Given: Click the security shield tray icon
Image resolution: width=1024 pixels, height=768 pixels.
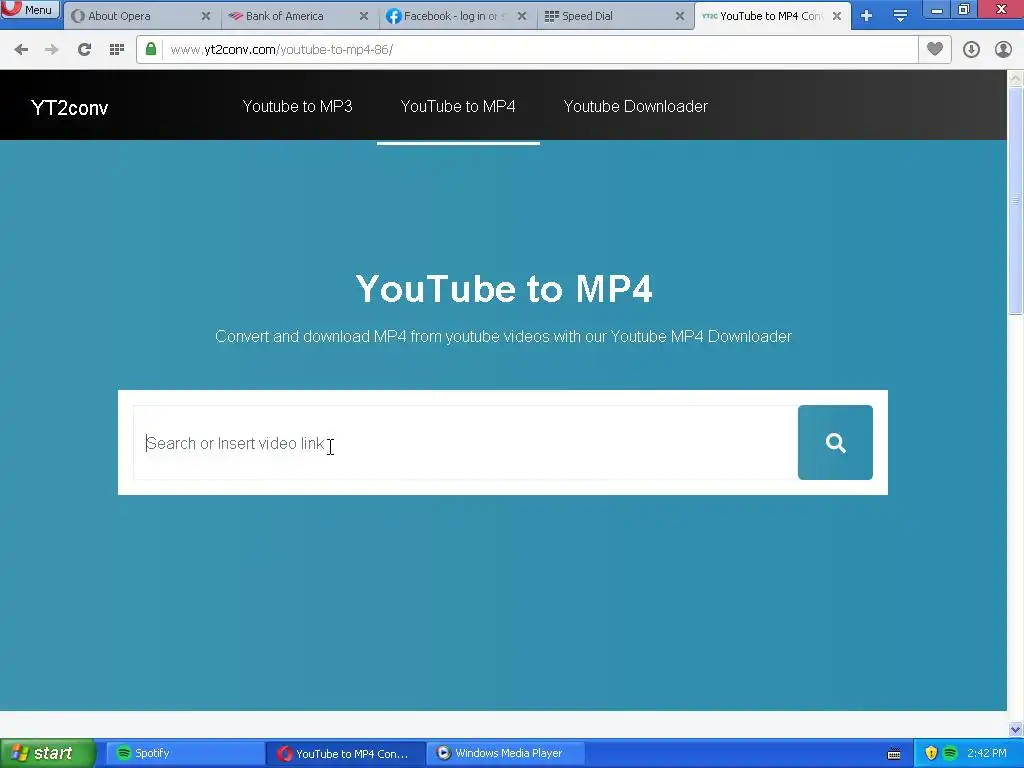Looking at the screenshot, I should click(x=931, y=754).
